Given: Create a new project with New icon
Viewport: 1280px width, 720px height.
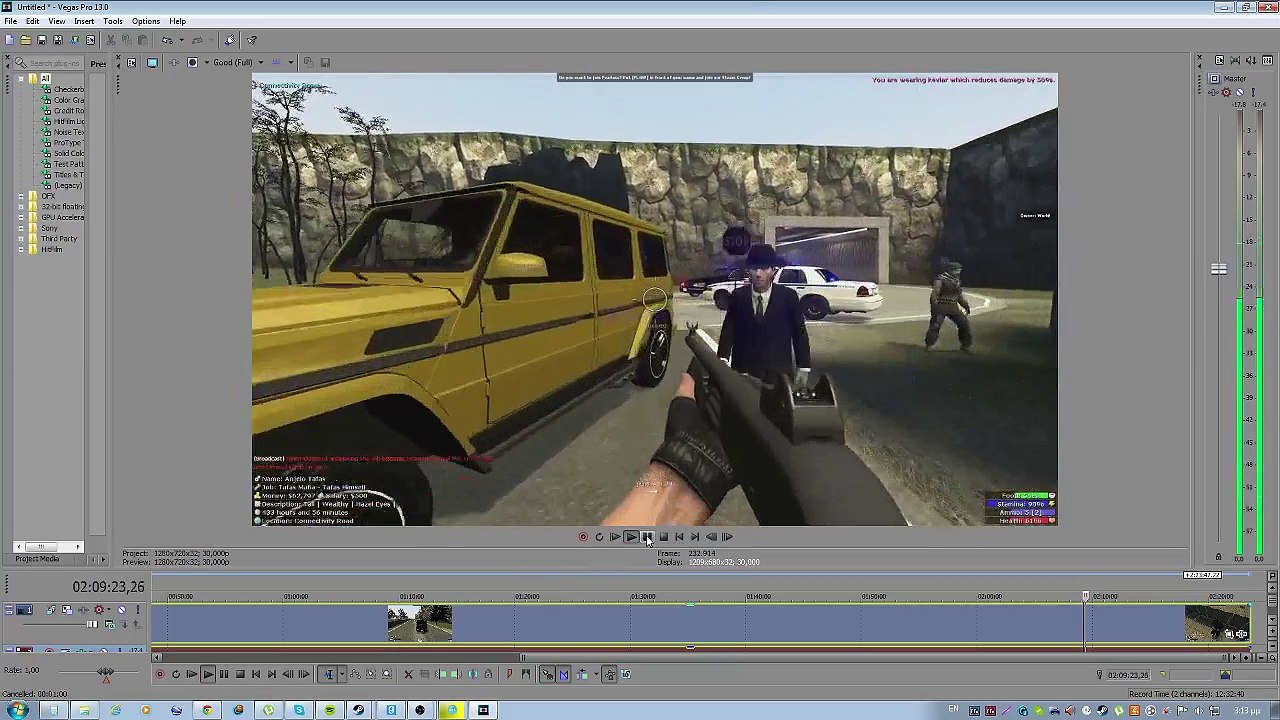Looking at the screenshot, I should 9,40.
